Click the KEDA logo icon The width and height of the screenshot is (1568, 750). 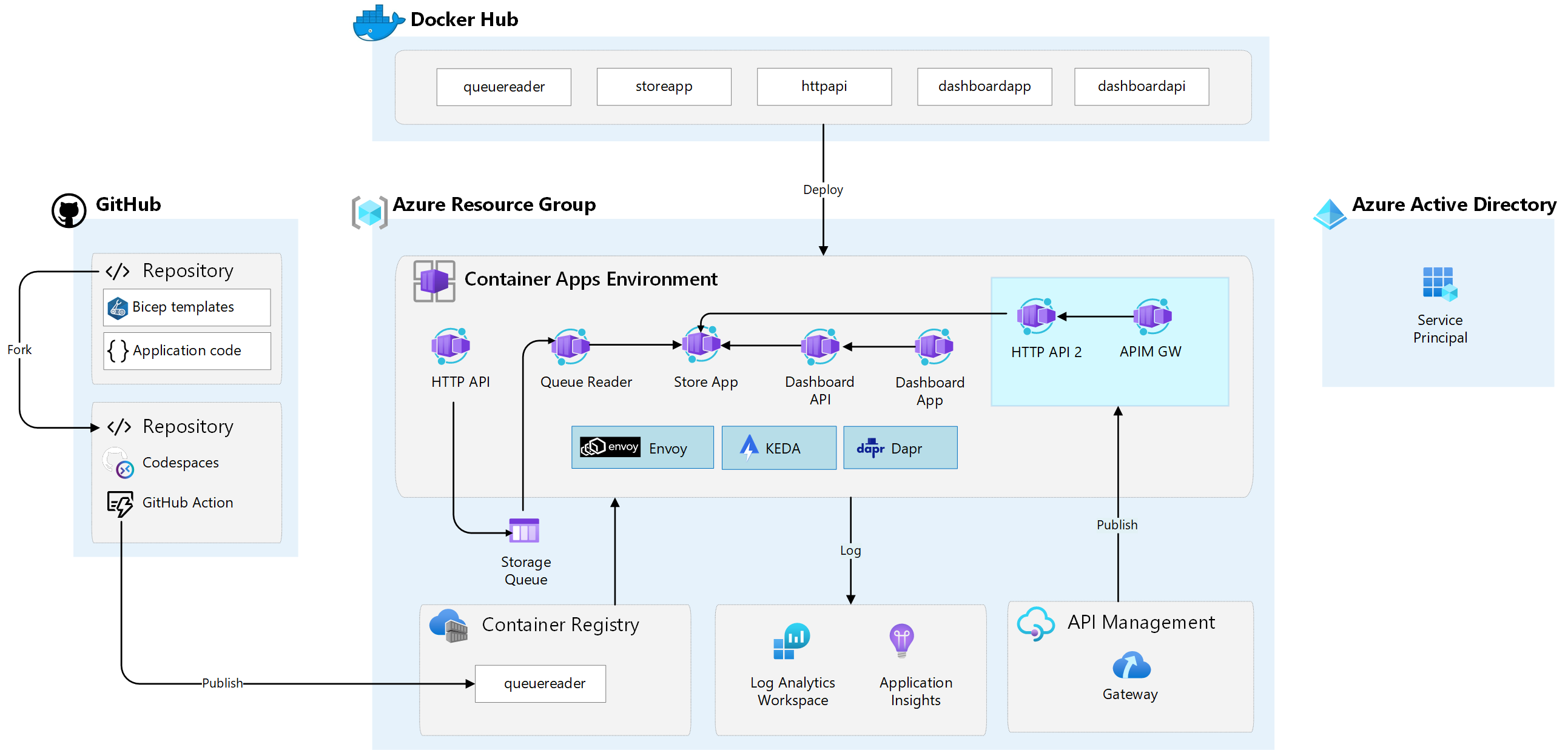[x=749, y=447]
